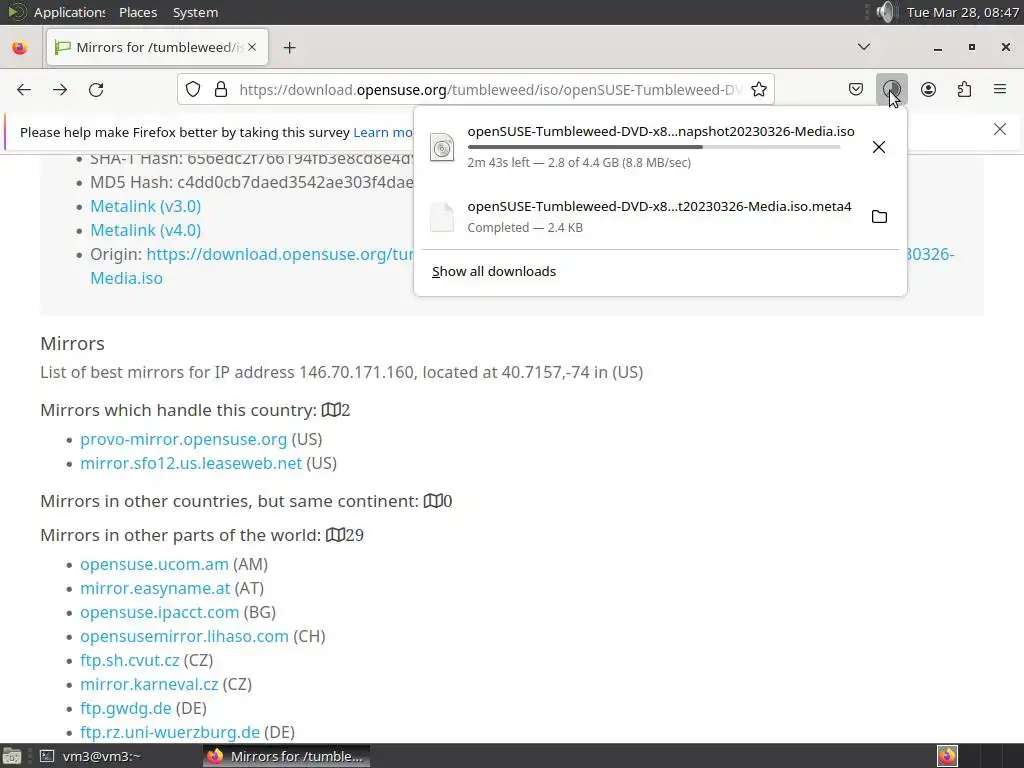The image size is (1024, 768).
Task: Open opensusemirror.lihaso.com mirror link
Action: (x=184, y=637)
